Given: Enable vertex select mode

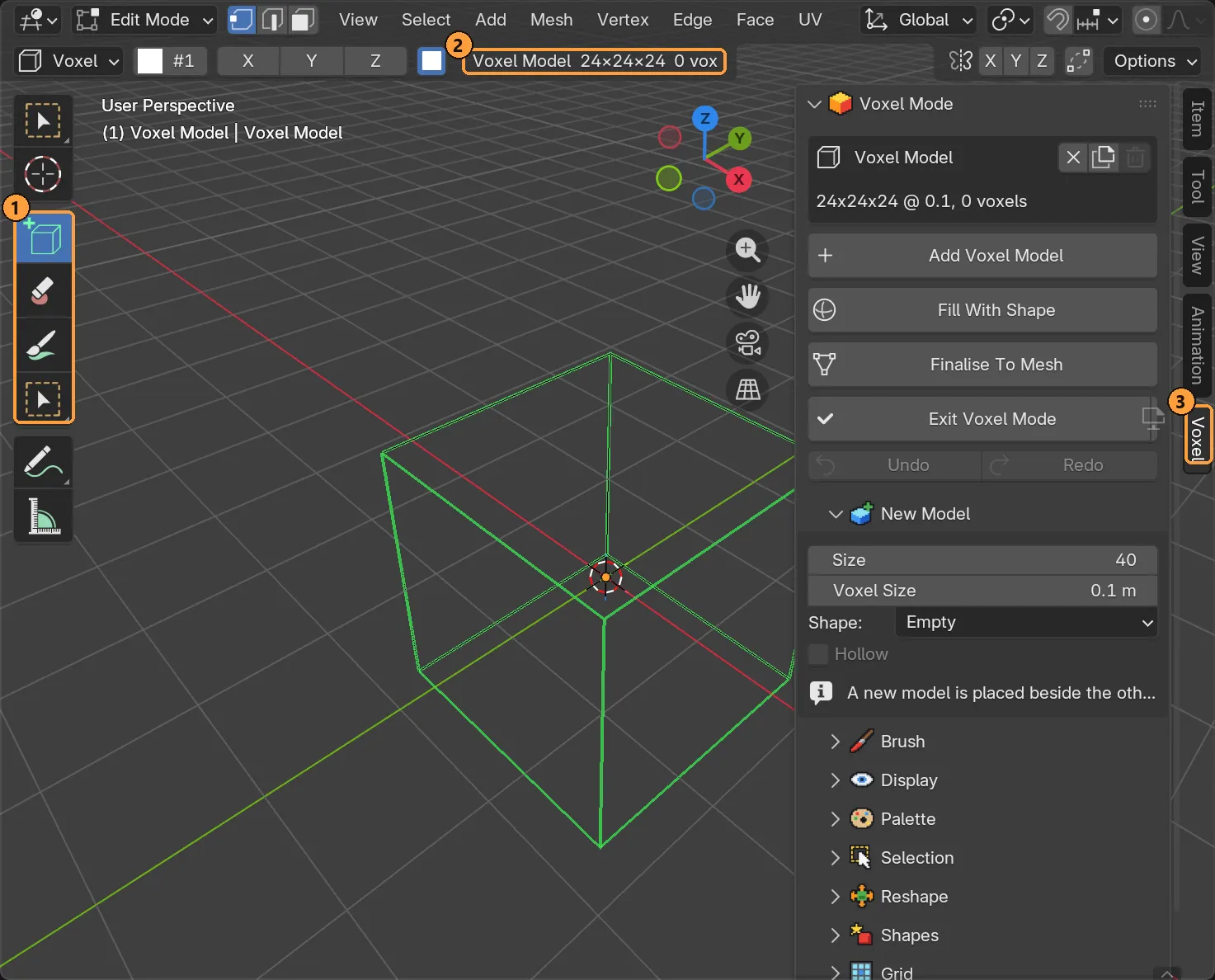Looking at the screenshot, I should coord(242,20).
